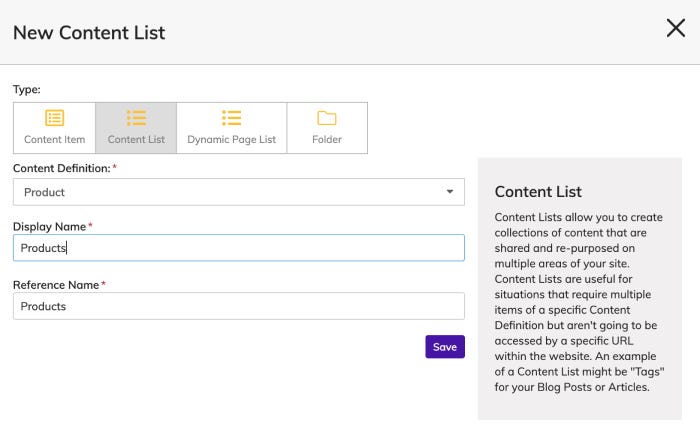Click the Content List bullet-list icon

[136, 119]
